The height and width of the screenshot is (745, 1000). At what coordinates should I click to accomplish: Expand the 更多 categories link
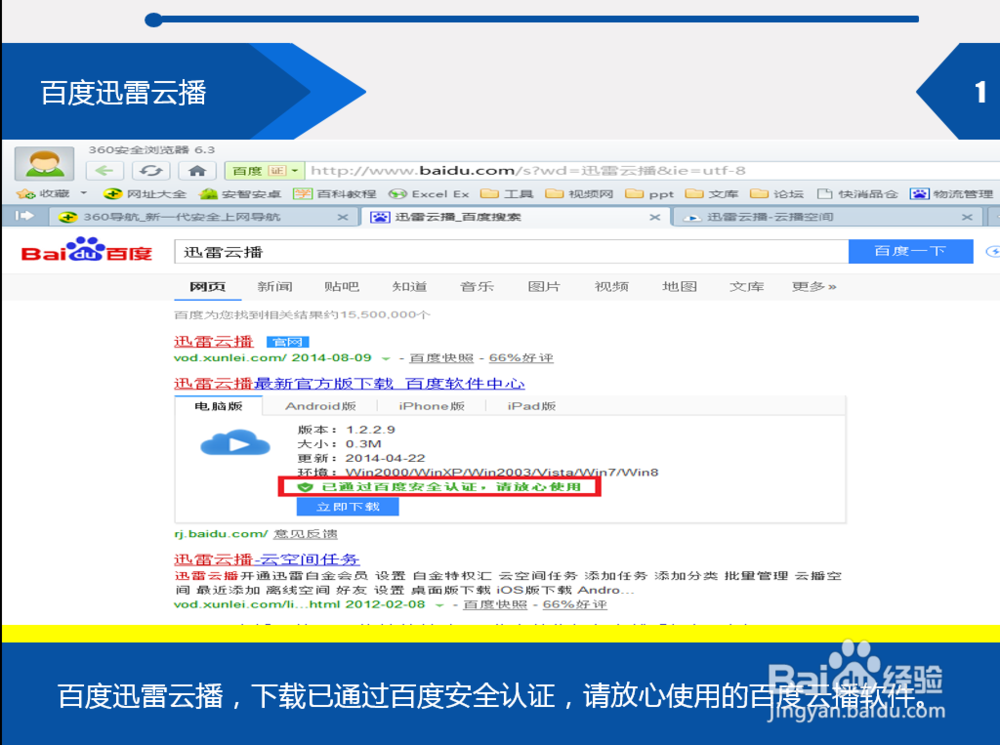pyautogui.click(x=814, y=286)
